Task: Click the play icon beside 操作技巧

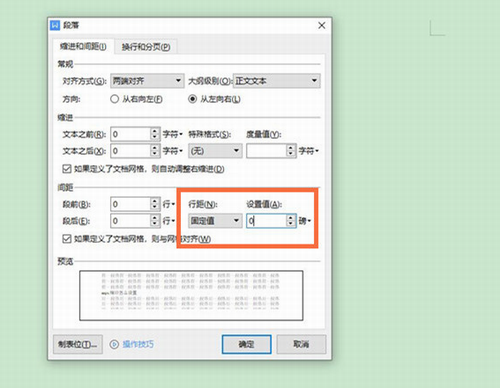Action: [114, 344]
